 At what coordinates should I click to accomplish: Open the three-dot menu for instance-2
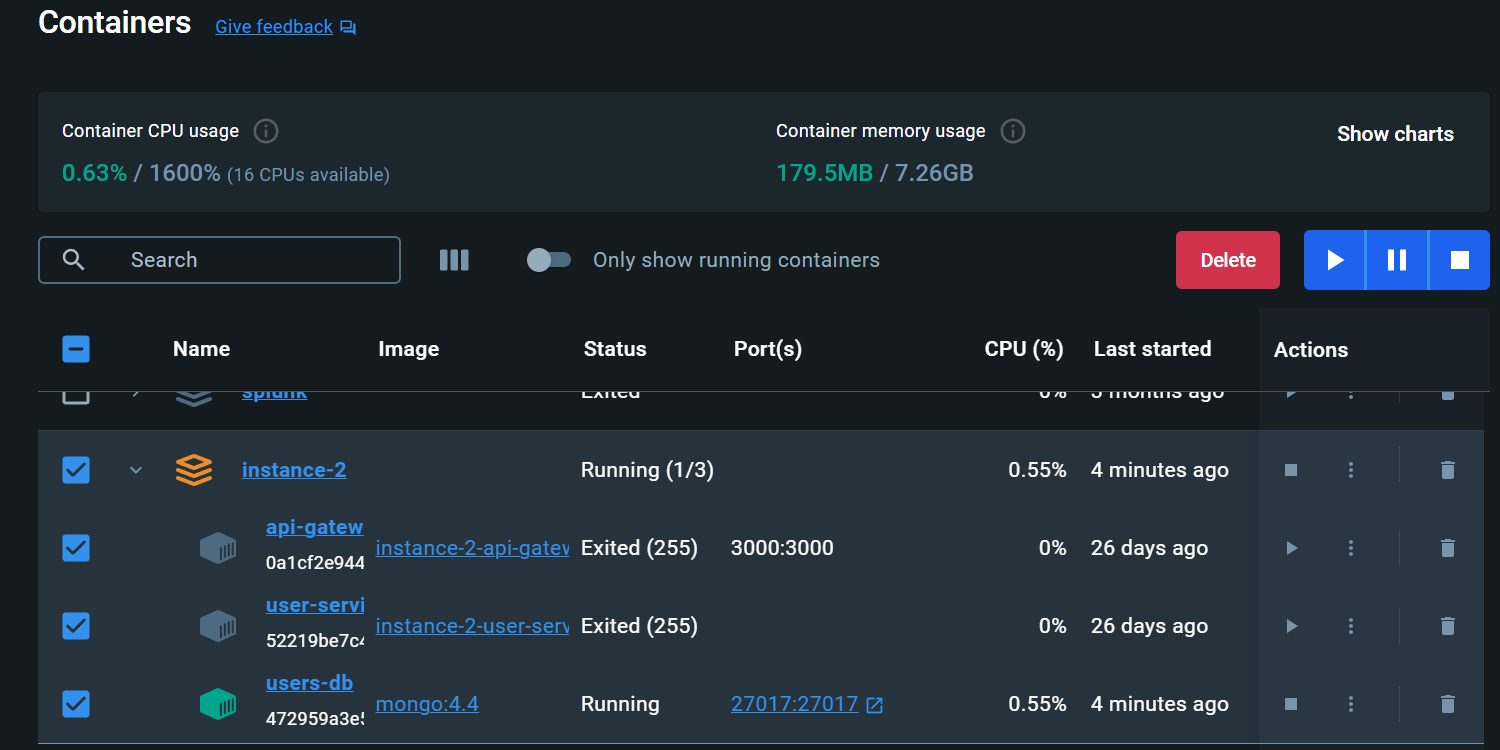pyautogui.click(x=1351, y=470)
